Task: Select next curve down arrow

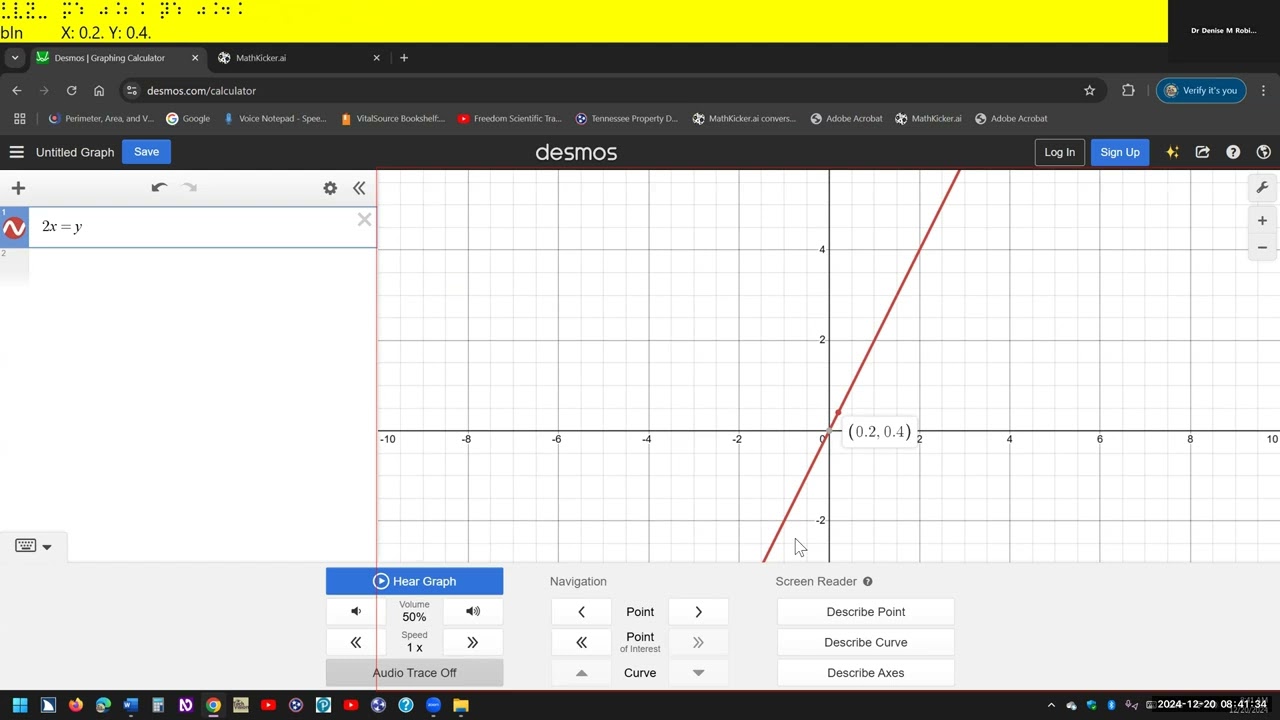Action: (698, 673)
